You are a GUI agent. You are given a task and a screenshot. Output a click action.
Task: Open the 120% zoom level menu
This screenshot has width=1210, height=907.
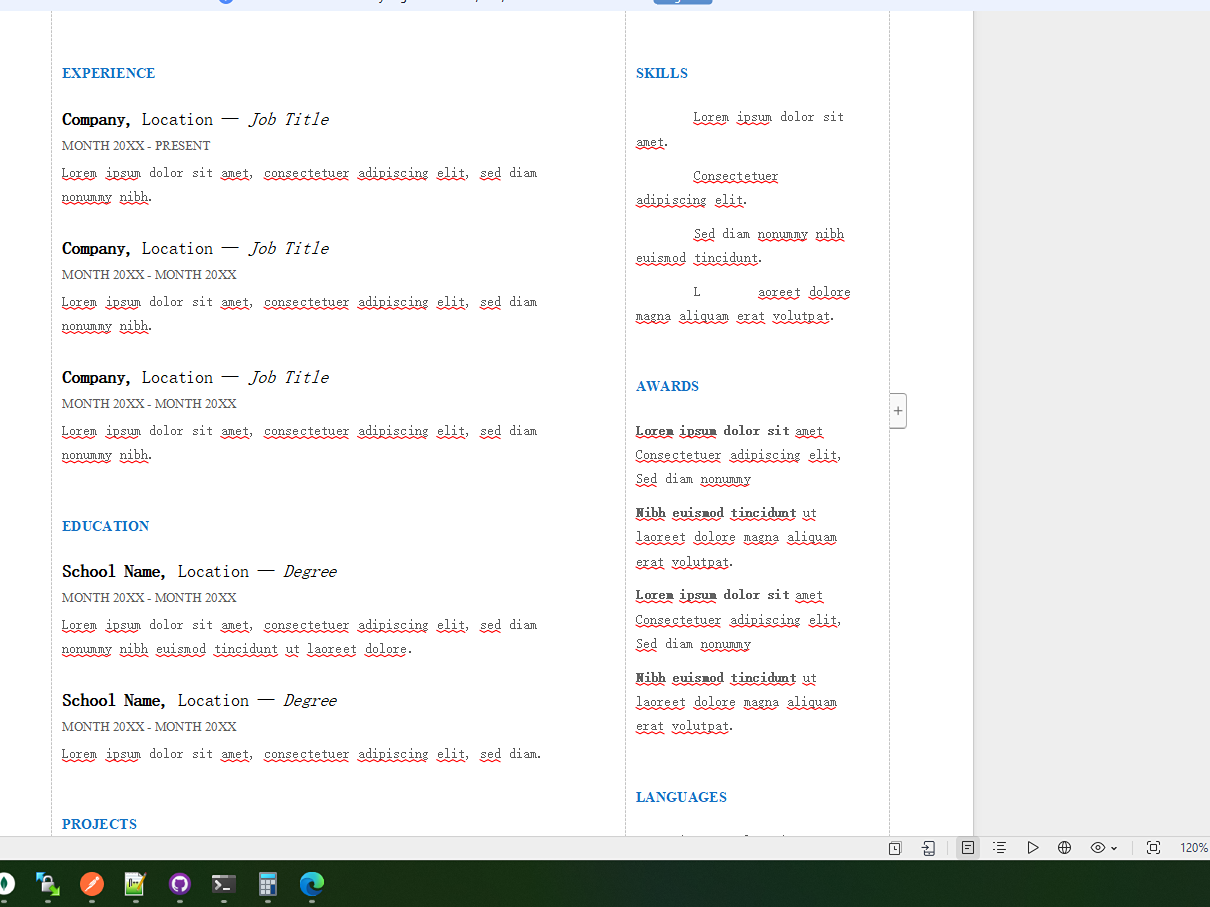point(1193,848)
